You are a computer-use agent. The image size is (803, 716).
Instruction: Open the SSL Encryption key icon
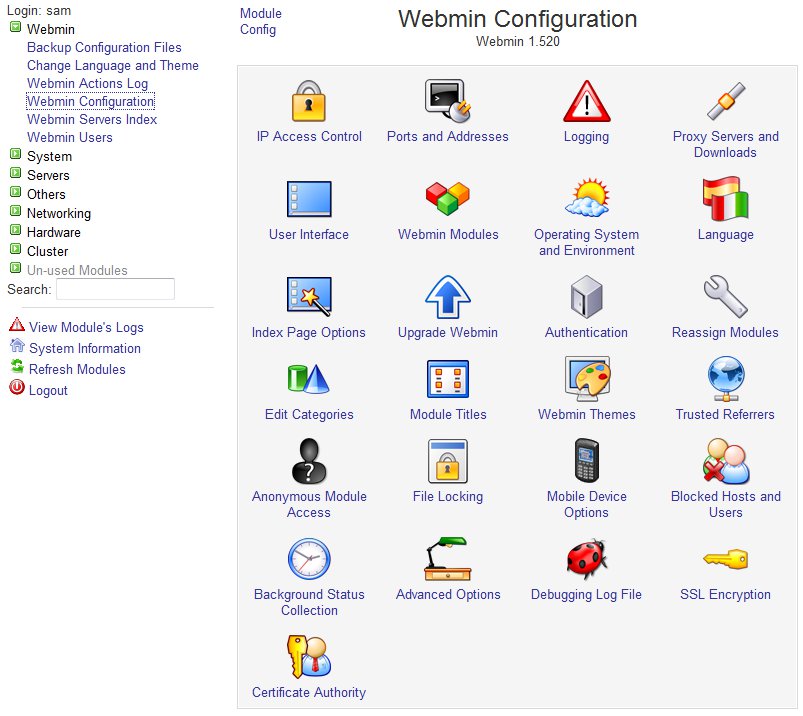(x=725, y=559)
